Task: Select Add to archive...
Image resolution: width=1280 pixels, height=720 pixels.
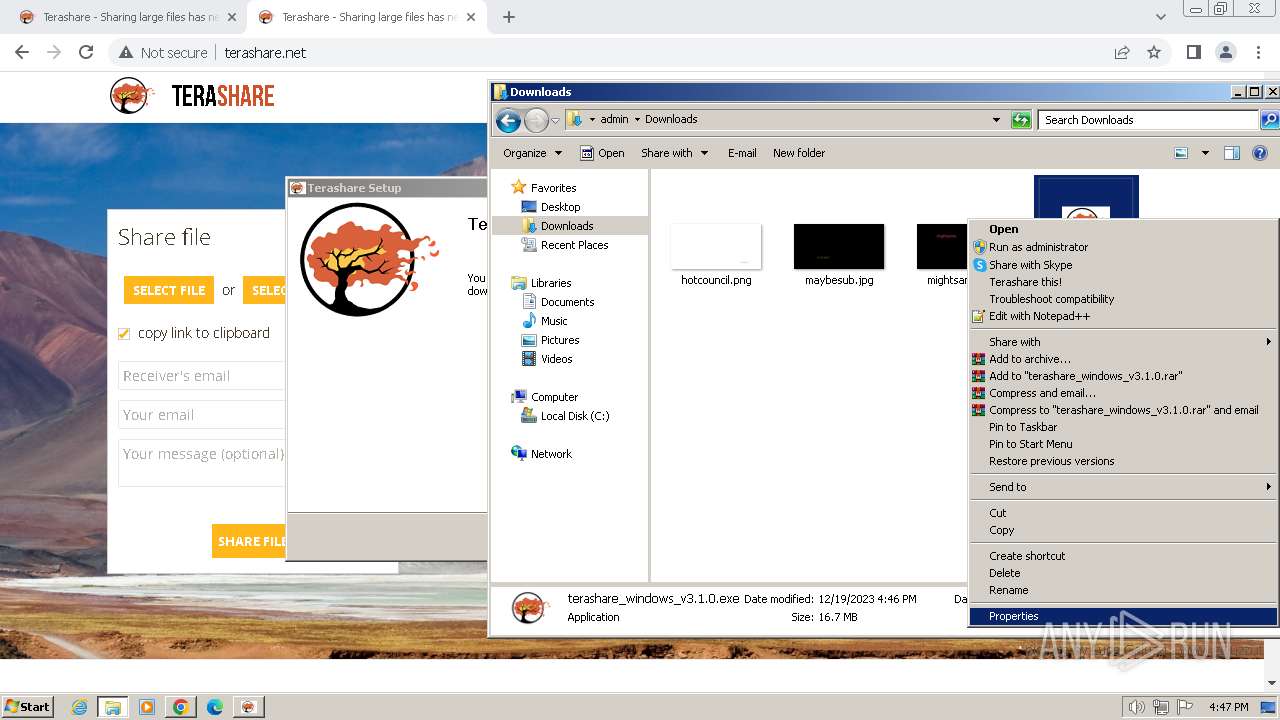Action: (x=1124, y=359)
